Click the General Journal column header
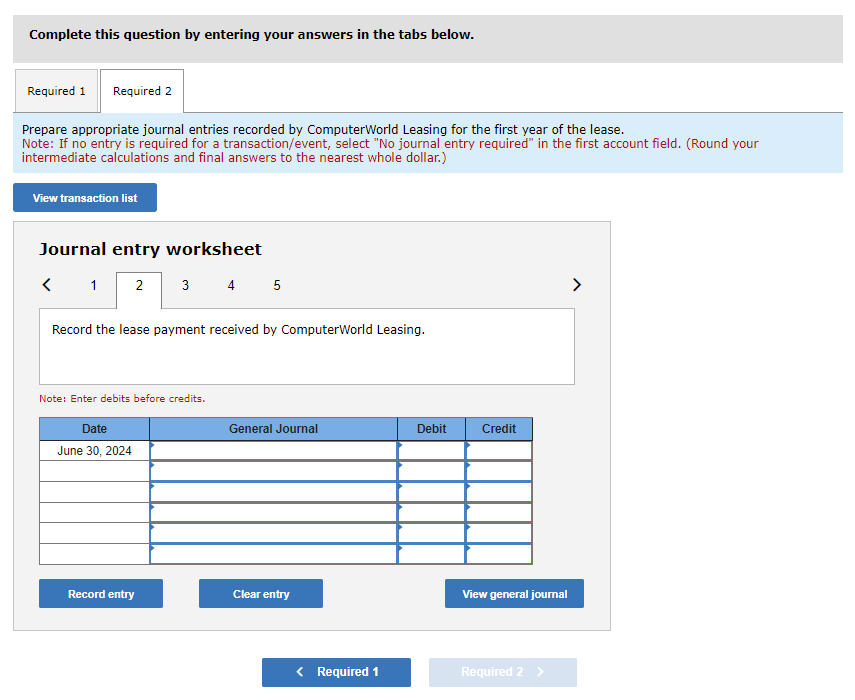This screenshot has width=855, height=700. tap(273, 429)
